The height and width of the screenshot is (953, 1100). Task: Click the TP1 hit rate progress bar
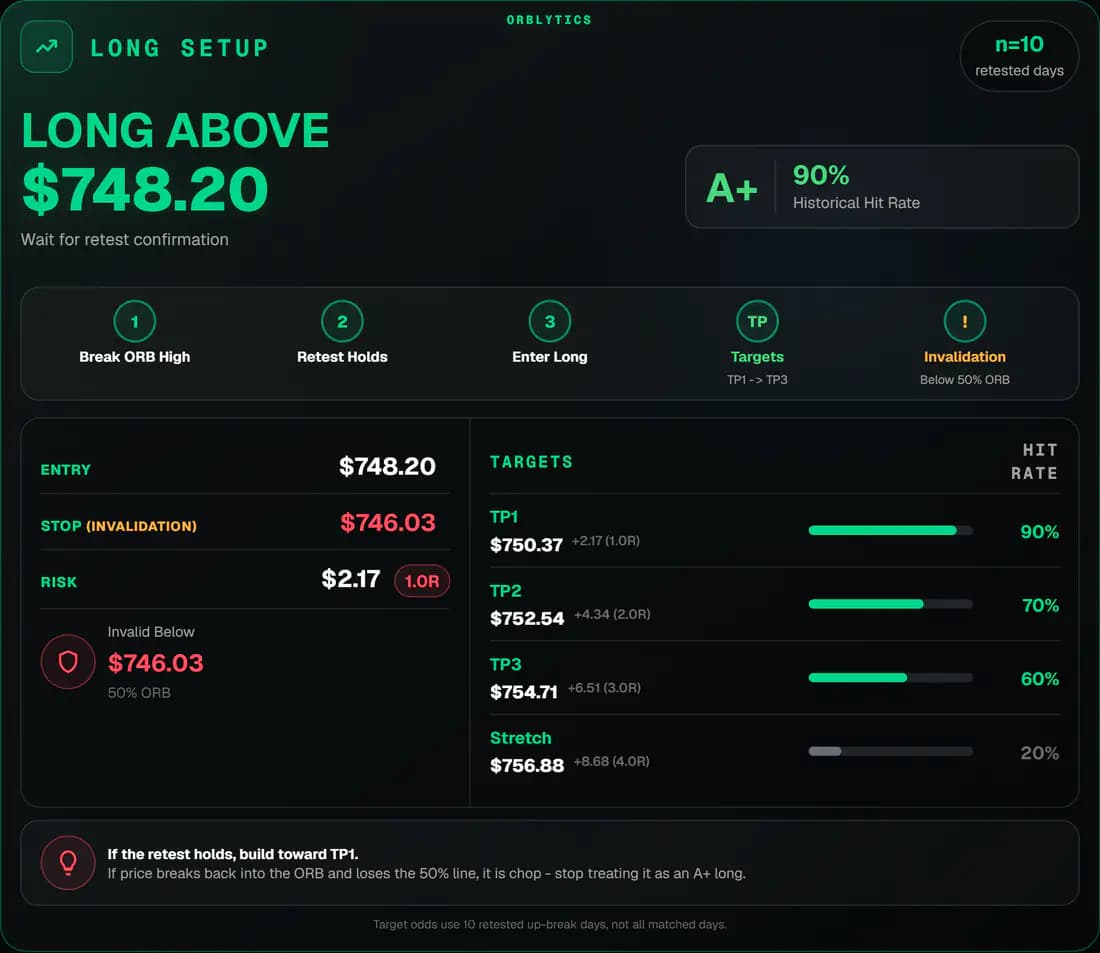890,531
